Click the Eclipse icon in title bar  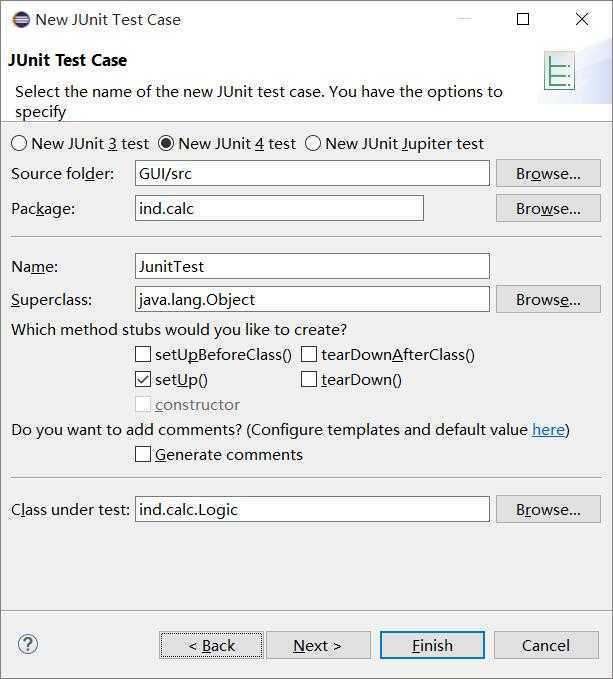21,19
